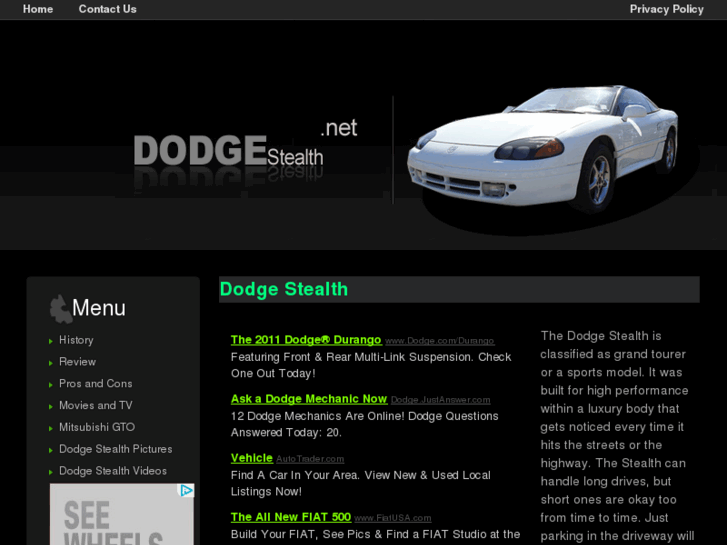Open History in the sidebar menu
This screenshot has width=727, height=545.
76,340
